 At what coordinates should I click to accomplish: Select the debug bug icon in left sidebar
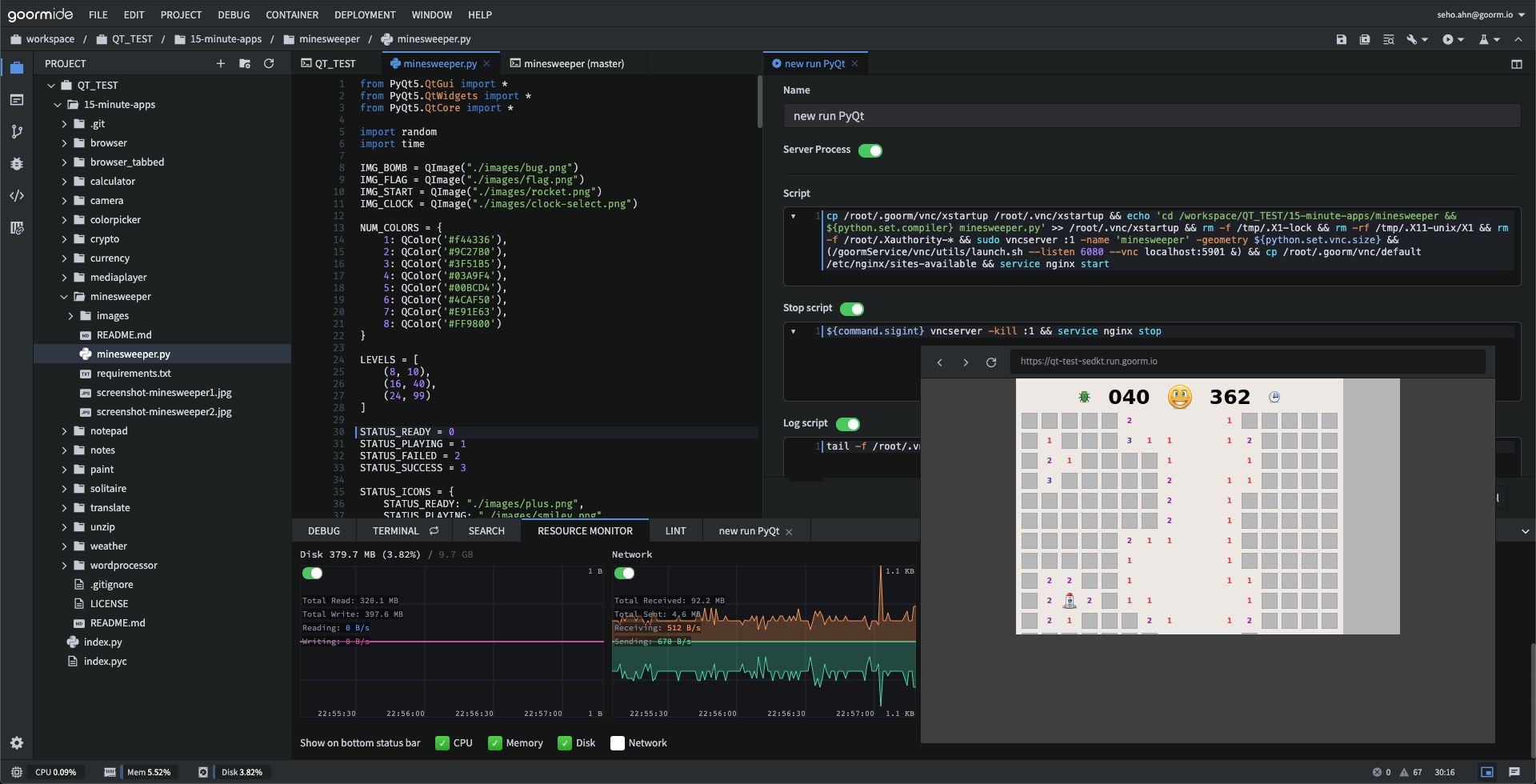[x=16, y=164]
